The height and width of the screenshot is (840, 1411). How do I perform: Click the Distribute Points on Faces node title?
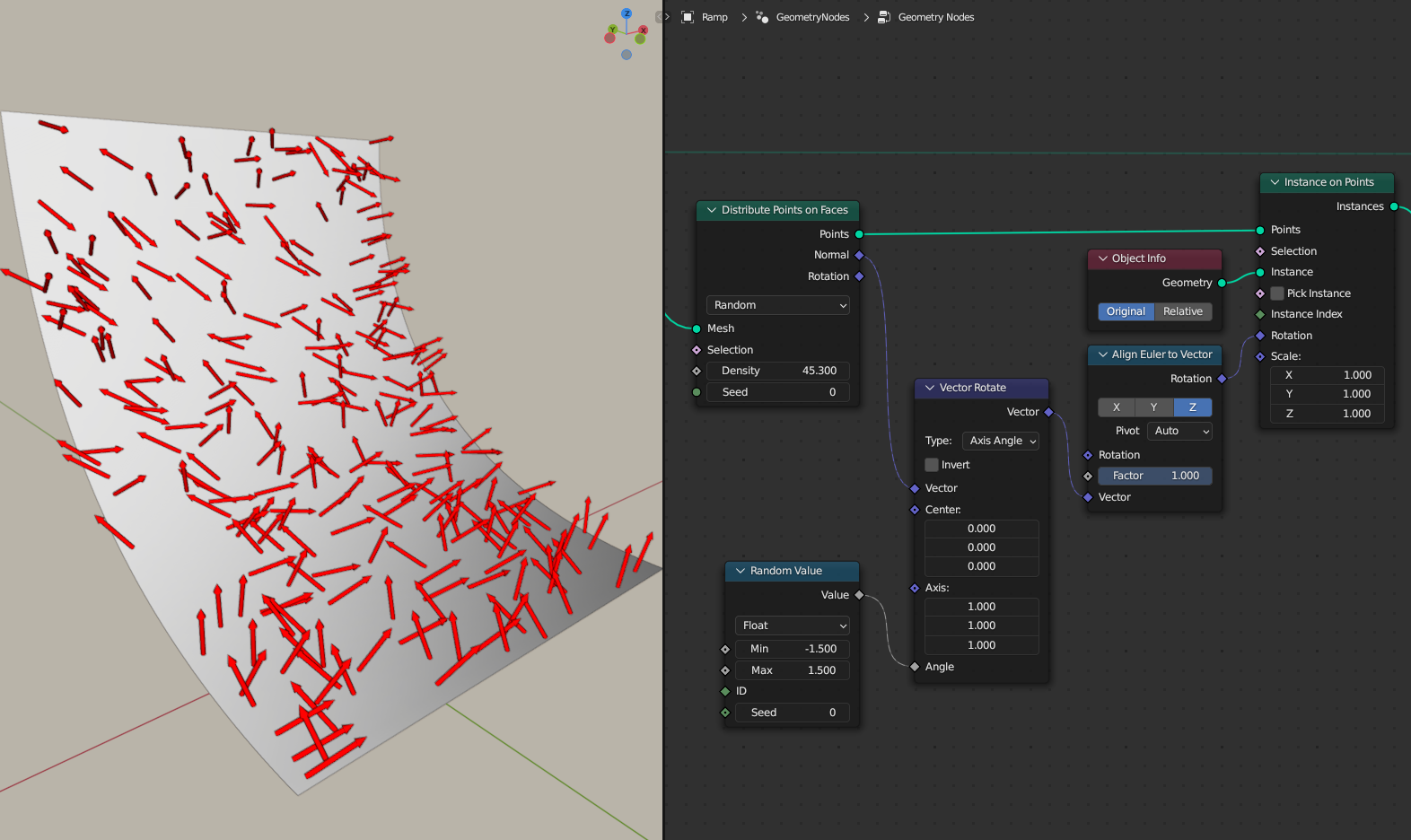click(x=784, y=210)
